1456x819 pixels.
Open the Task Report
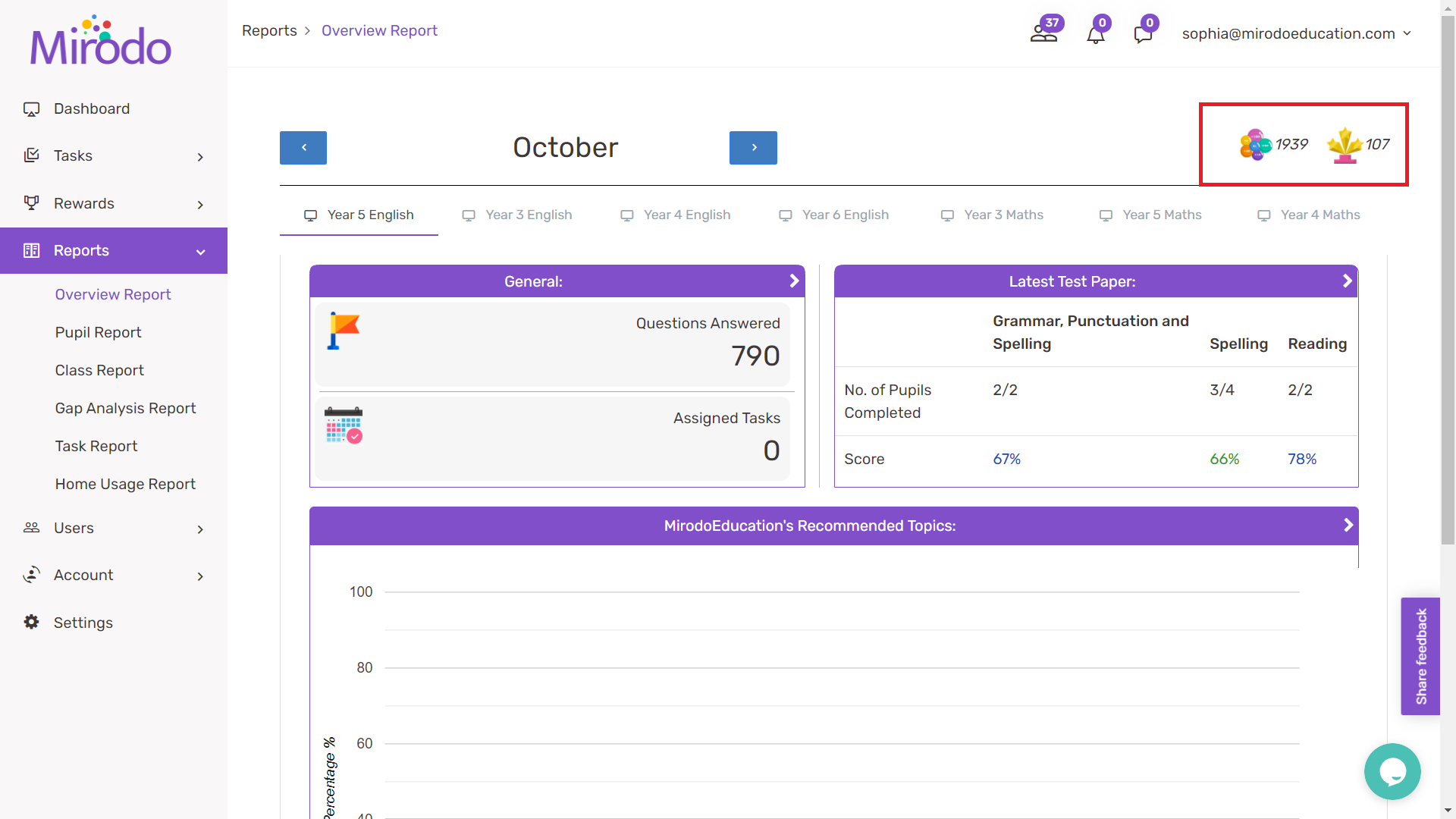[96, 446]
